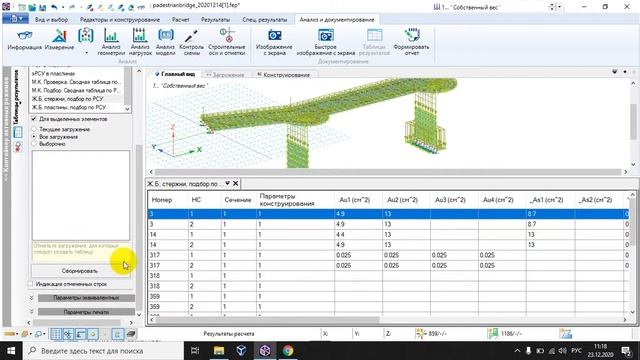Open the table tab dropdown arrow
Screen dimensions: 640x360
tap(227, 184)
